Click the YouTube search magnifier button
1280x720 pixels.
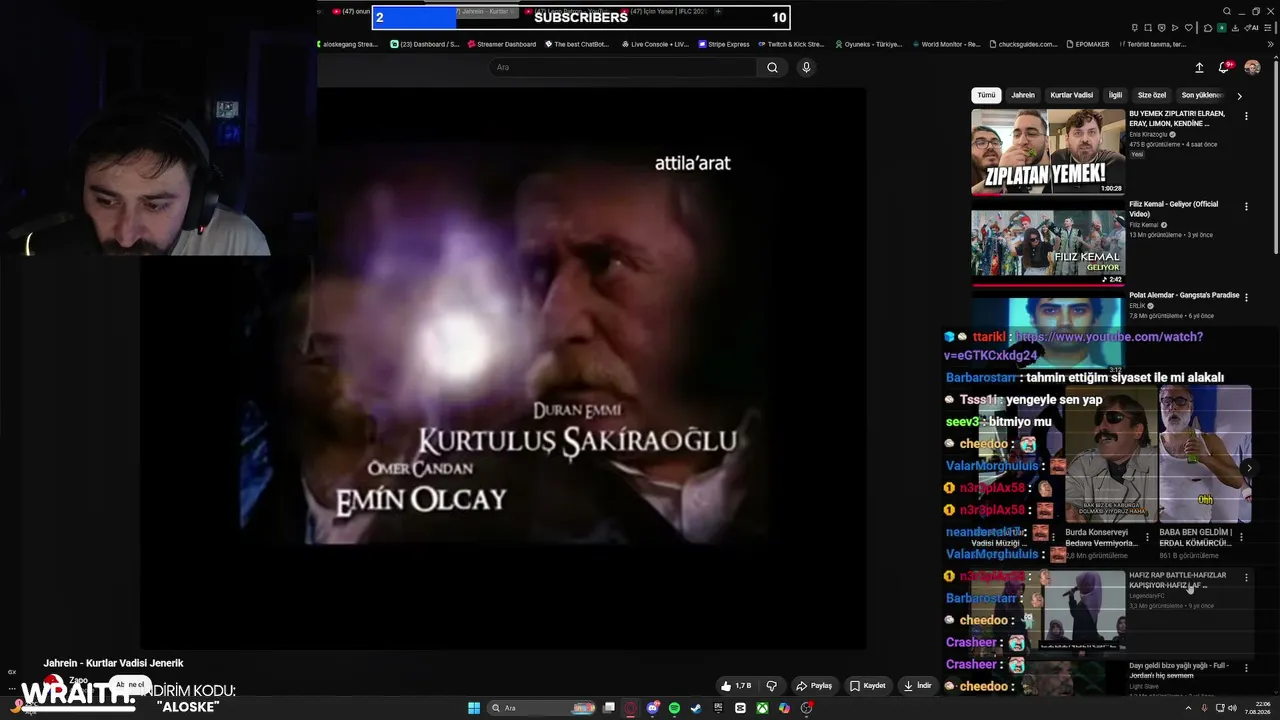772,67
